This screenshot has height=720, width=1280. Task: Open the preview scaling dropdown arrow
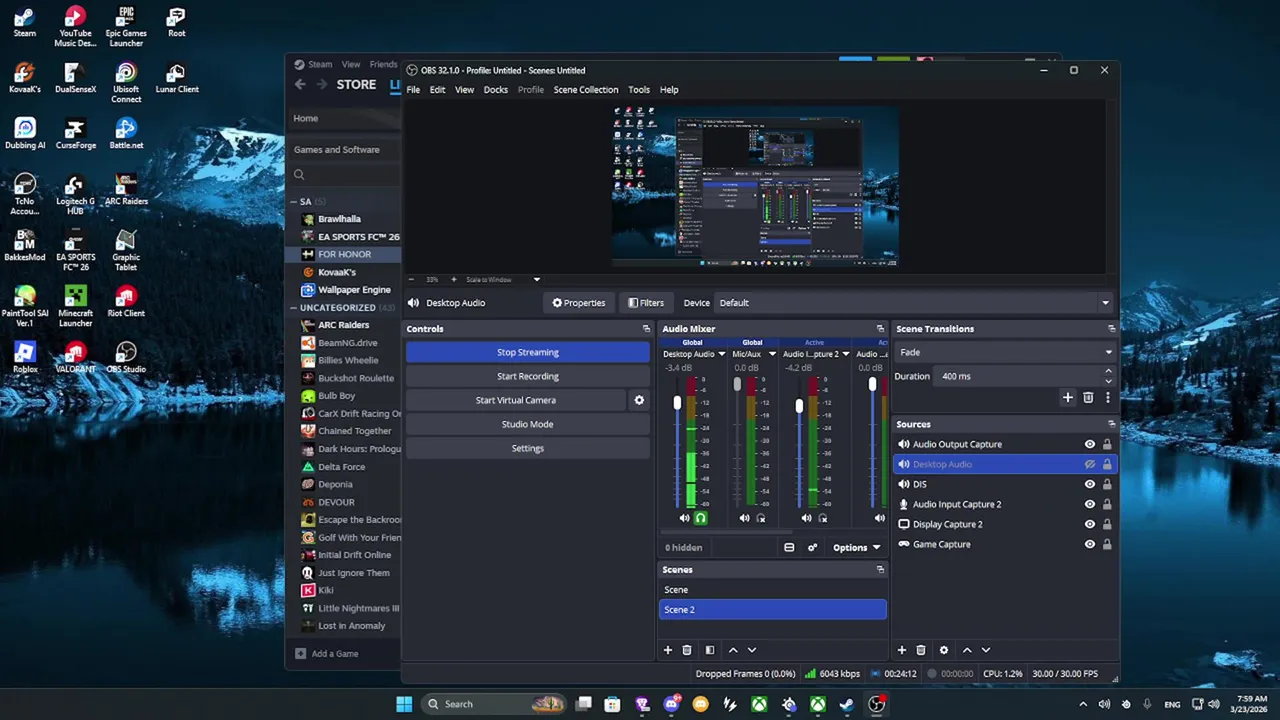tap(536, 280)
